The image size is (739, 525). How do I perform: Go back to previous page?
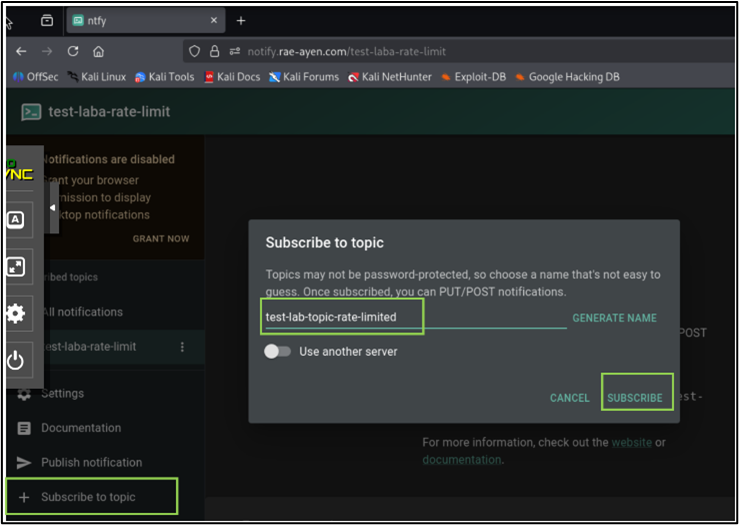pyautogui.click(x=21, y=51)
